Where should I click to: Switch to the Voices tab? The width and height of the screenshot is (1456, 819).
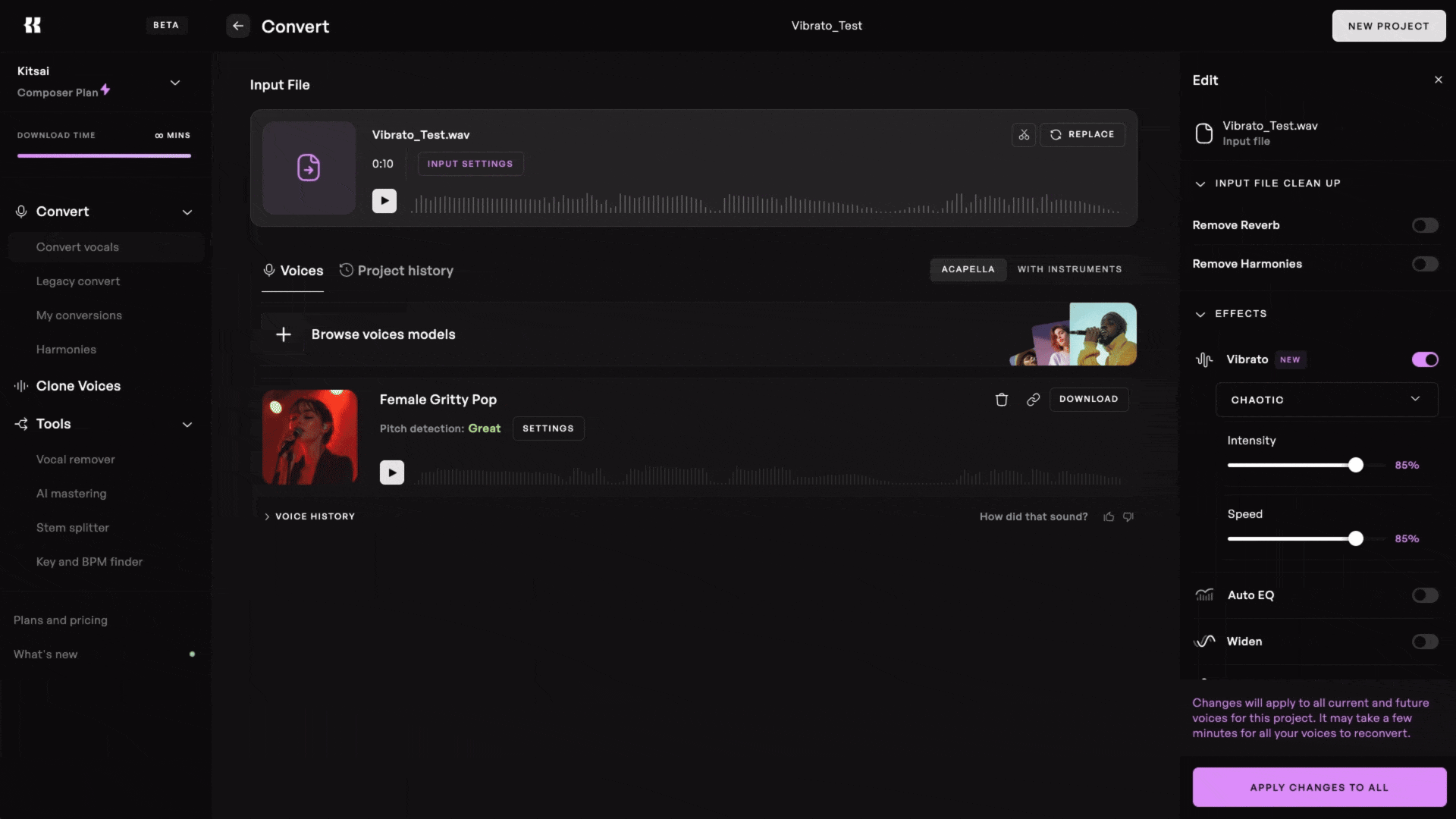[x=293, y=271]
